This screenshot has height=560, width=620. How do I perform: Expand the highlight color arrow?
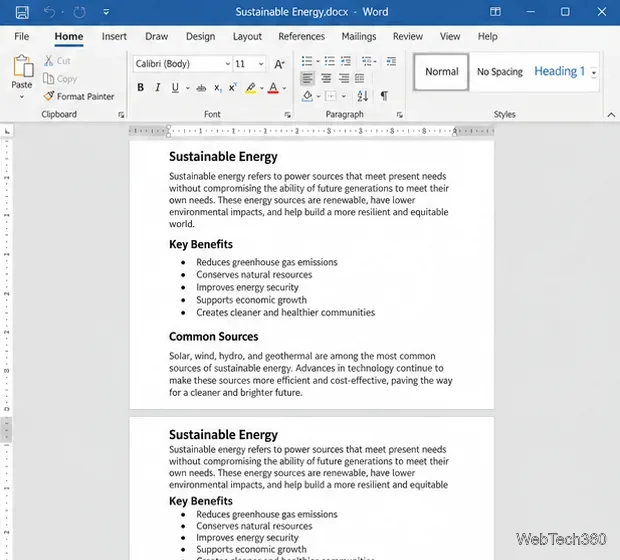(262, 88)
